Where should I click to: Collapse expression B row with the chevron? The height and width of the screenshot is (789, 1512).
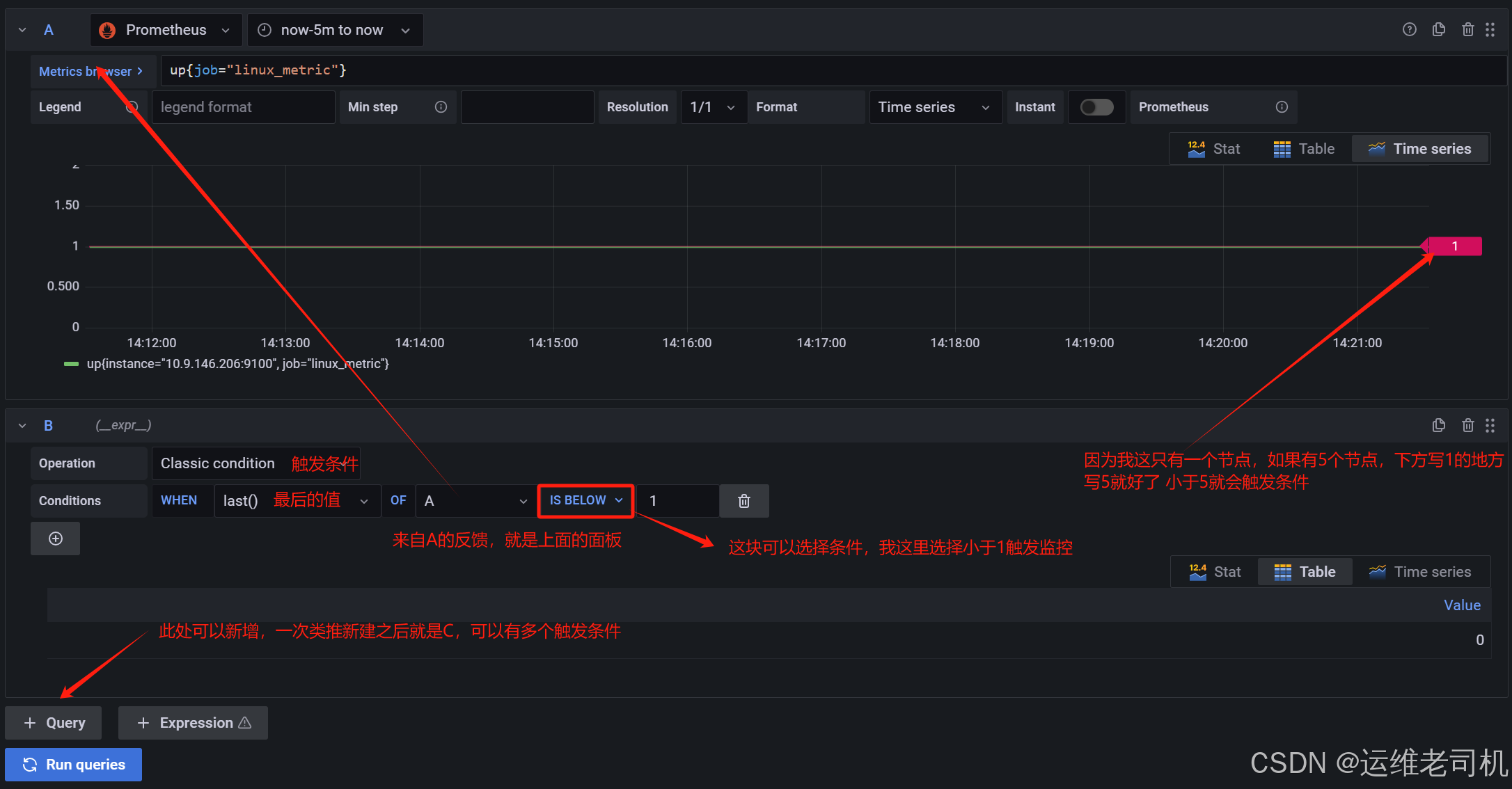pyautogui.click(x=22, y=425)
